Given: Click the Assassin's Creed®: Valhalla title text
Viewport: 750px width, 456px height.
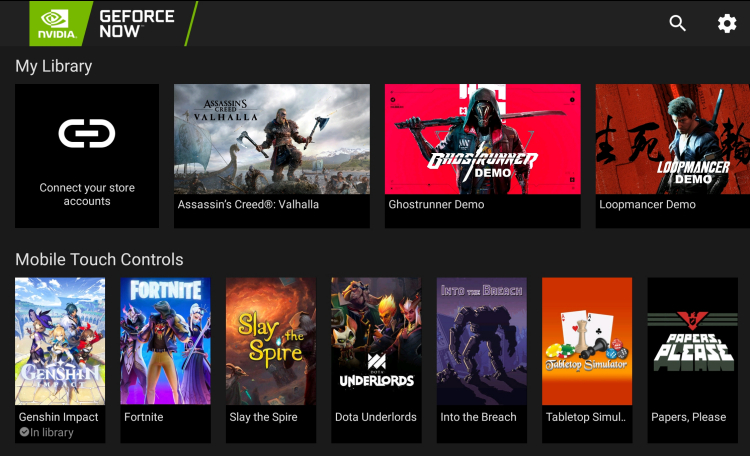Looking at the screenshot, I should coord(248,204).
